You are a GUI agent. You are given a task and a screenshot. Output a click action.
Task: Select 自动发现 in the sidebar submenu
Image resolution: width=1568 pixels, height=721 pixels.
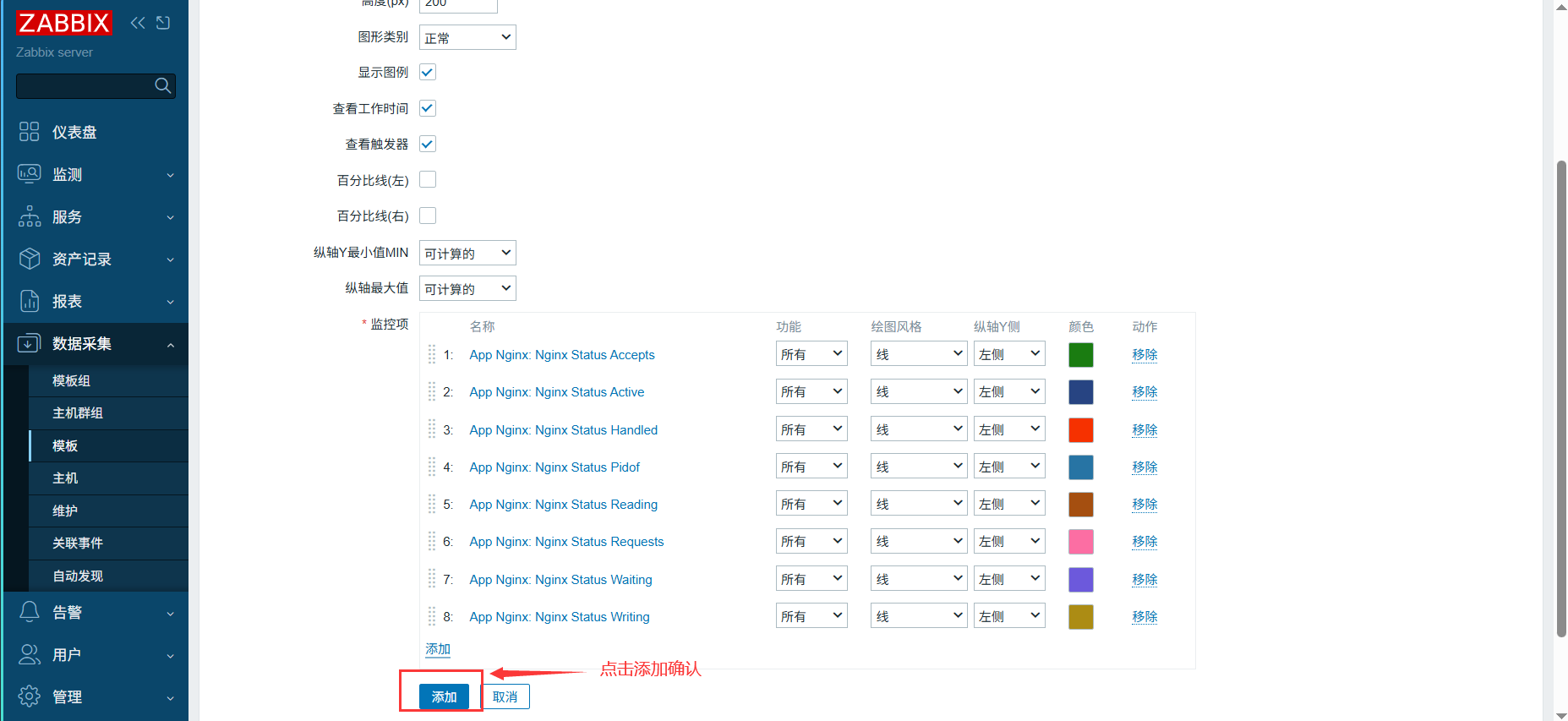click(x=78, y=576)
